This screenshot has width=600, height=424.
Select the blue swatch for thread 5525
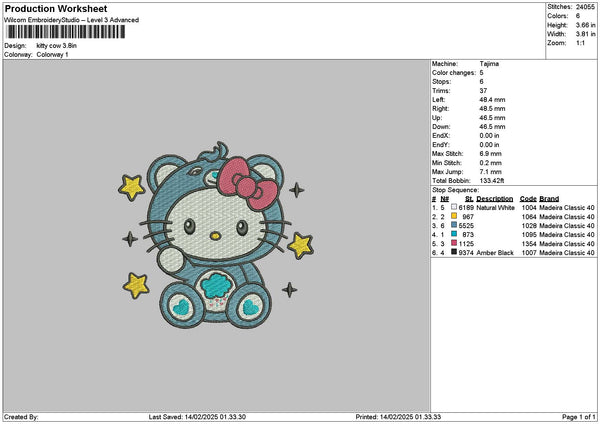click(x=454, y=225)
